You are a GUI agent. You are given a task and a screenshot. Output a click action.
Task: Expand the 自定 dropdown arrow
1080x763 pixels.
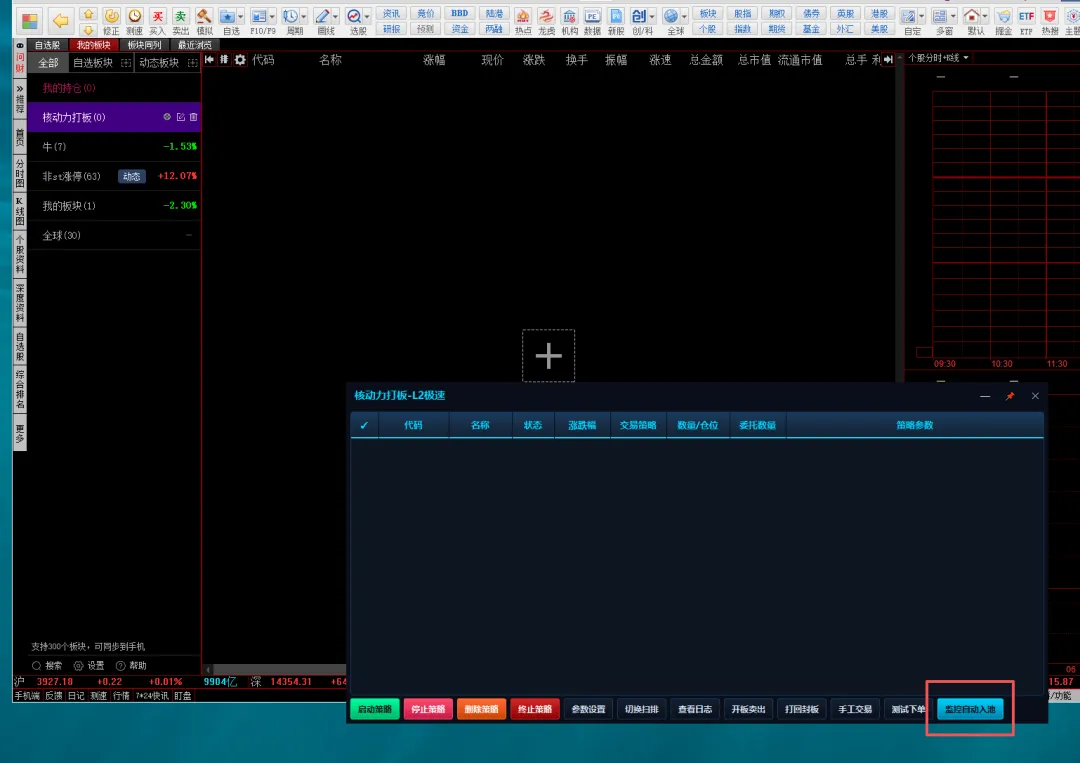pos(922,17)
